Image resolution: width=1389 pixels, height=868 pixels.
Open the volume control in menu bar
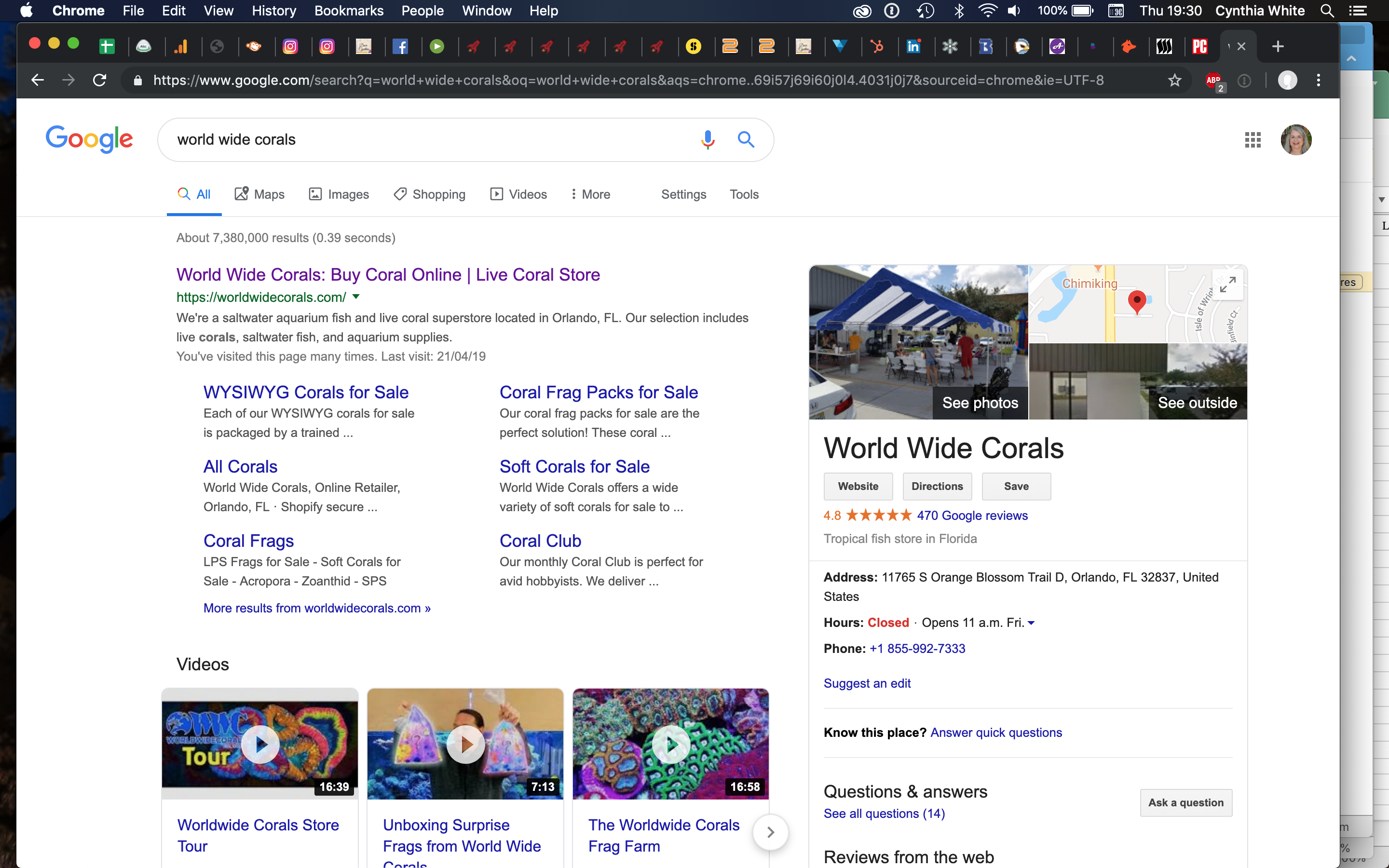(x=1015, y=10)
